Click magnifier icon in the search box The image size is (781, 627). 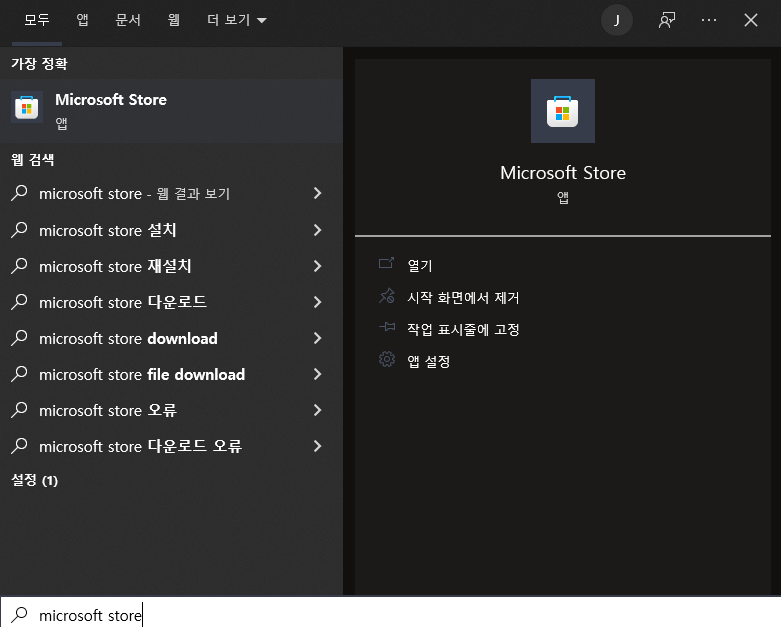pos(19,615)
